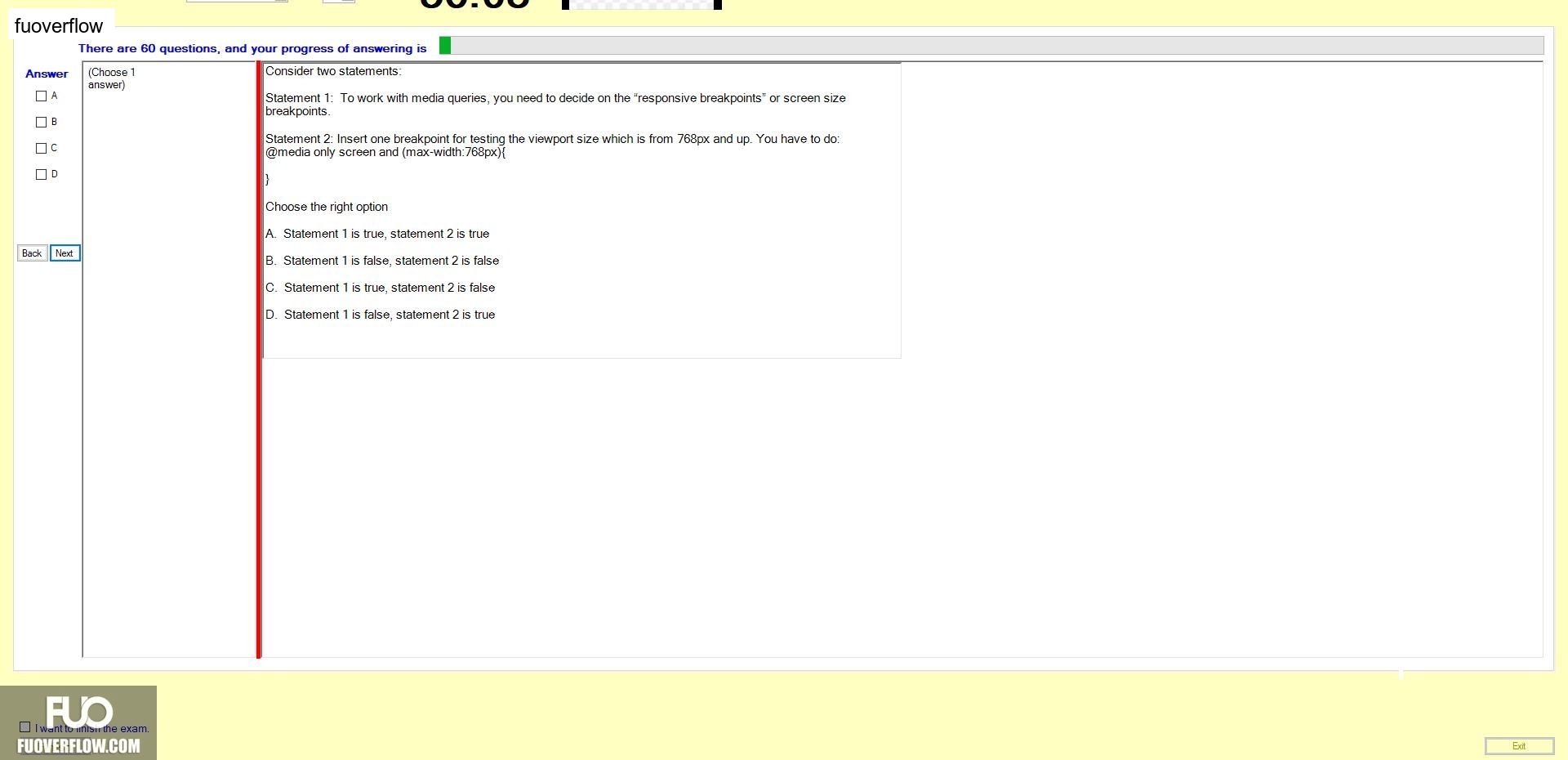Image resolution: width=1568 pixels, height=760 pixels.
Task: Click text 'Statement 1 is false, statement 2 is false'
Action: (x=391, y=261)
